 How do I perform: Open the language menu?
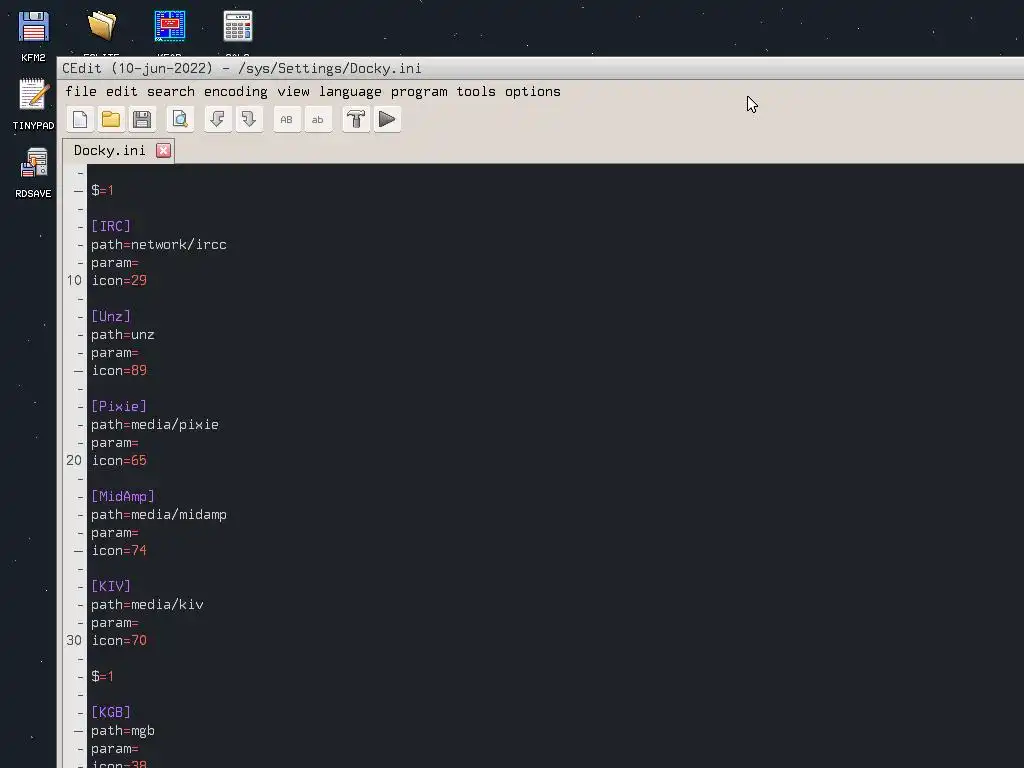point(350,92)
